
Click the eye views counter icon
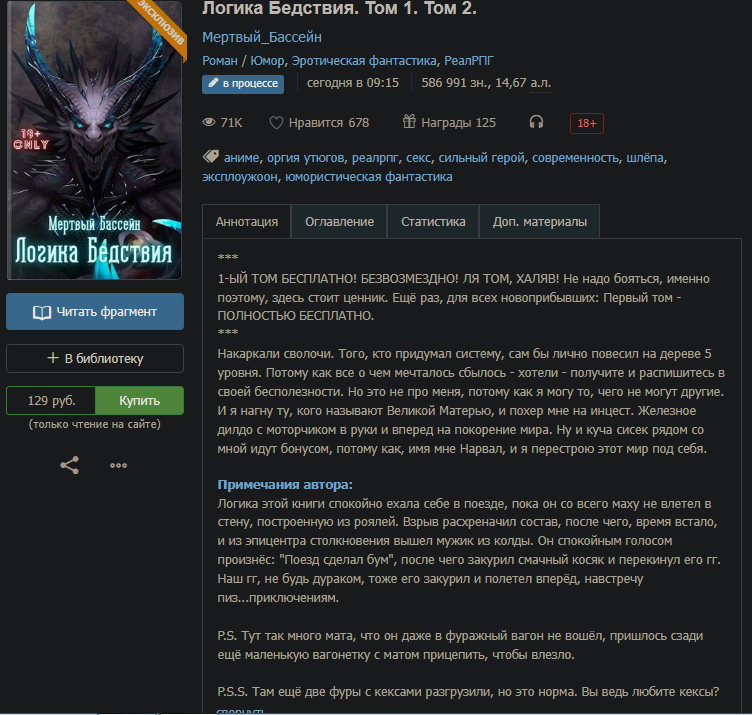click(x=209, y=122)
